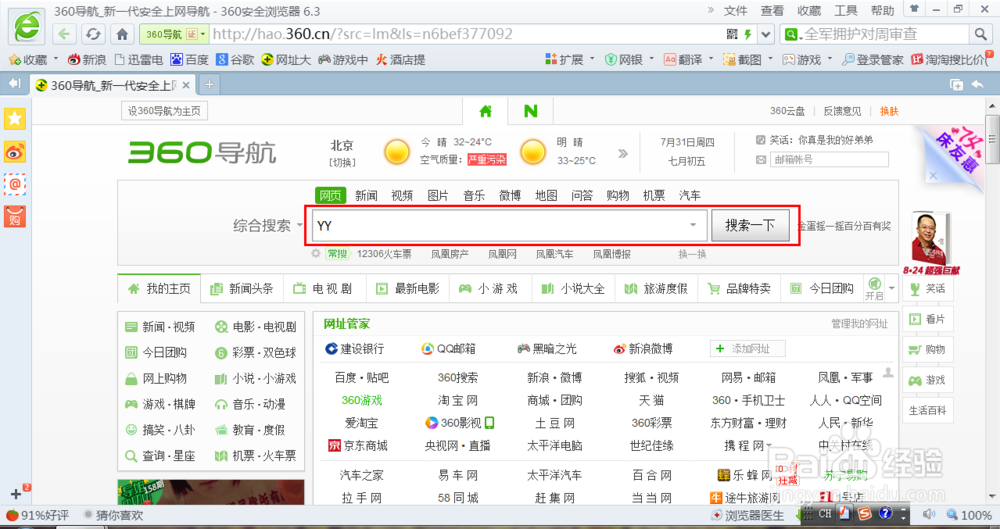The width and height of the screenshot is (1000, 529).
Task: Open the sidebar favorites star icon
Action: tap(15, 118)
